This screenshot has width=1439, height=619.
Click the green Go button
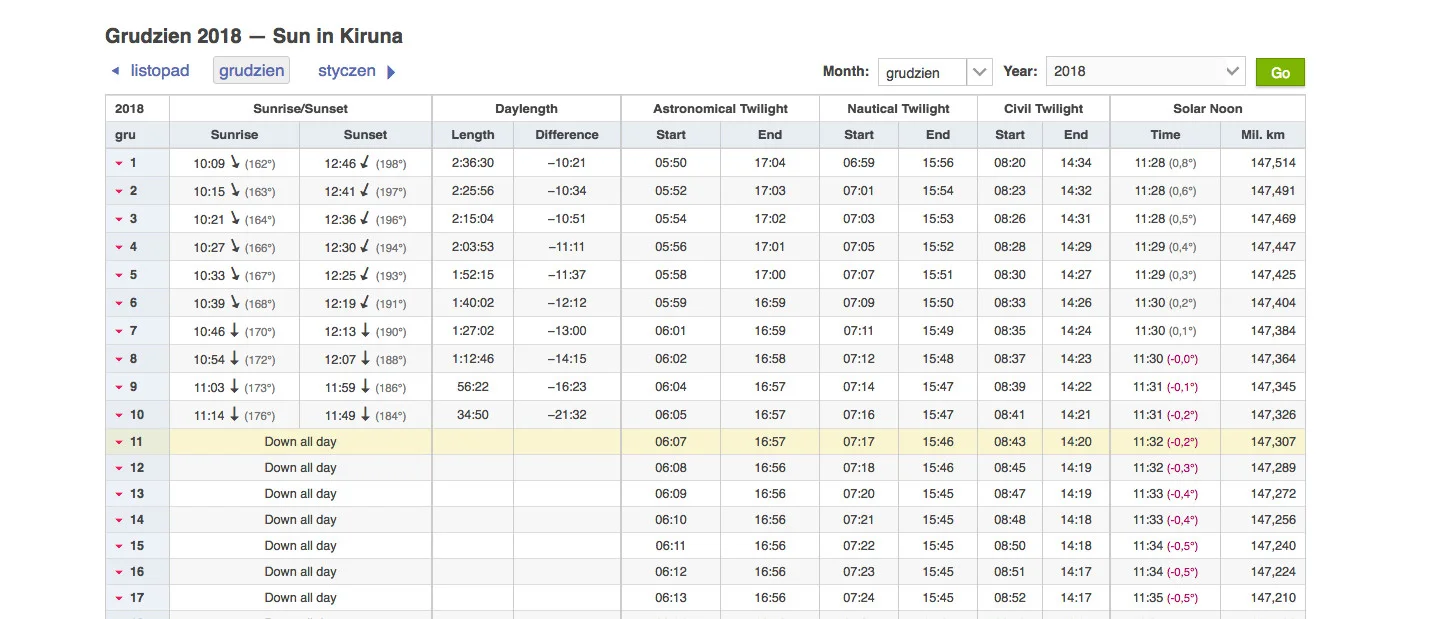(x=1280, y=72)
